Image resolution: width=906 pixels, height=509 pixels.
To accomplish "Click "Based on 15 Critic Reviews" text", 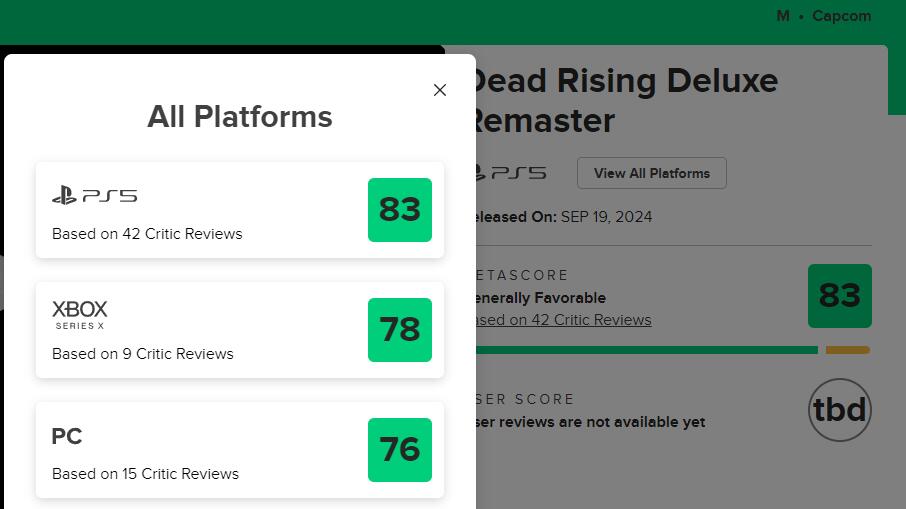I will pyautogui.click(x=146, y=474).
